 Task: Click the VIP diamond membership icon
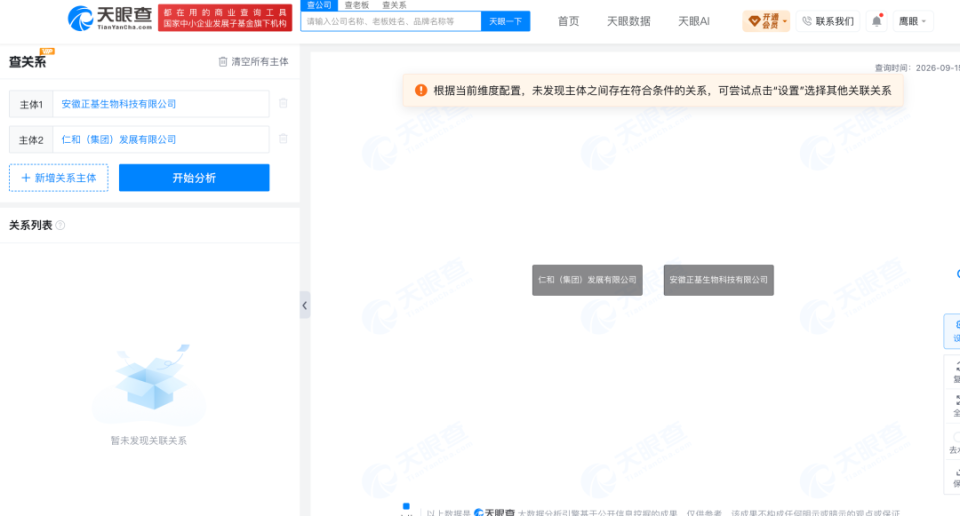coord(754,21)
